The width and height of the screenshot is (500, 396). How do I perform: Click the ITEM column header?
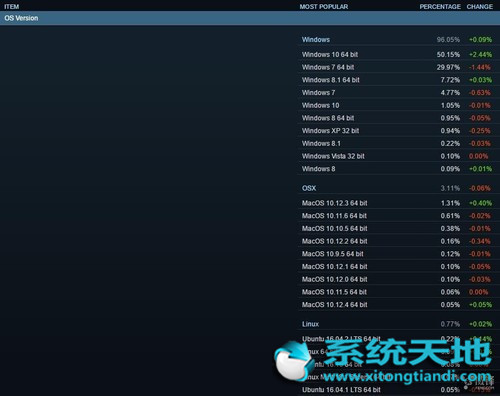12,7
